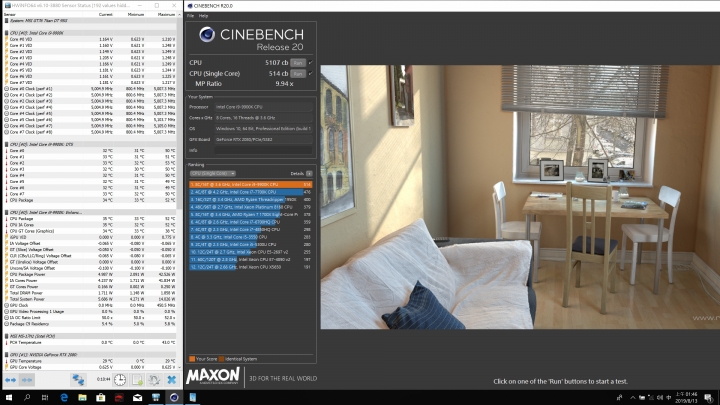
Task: Open taskbar search magnifier
Action: pyautogui.click(x=27, y=397)
